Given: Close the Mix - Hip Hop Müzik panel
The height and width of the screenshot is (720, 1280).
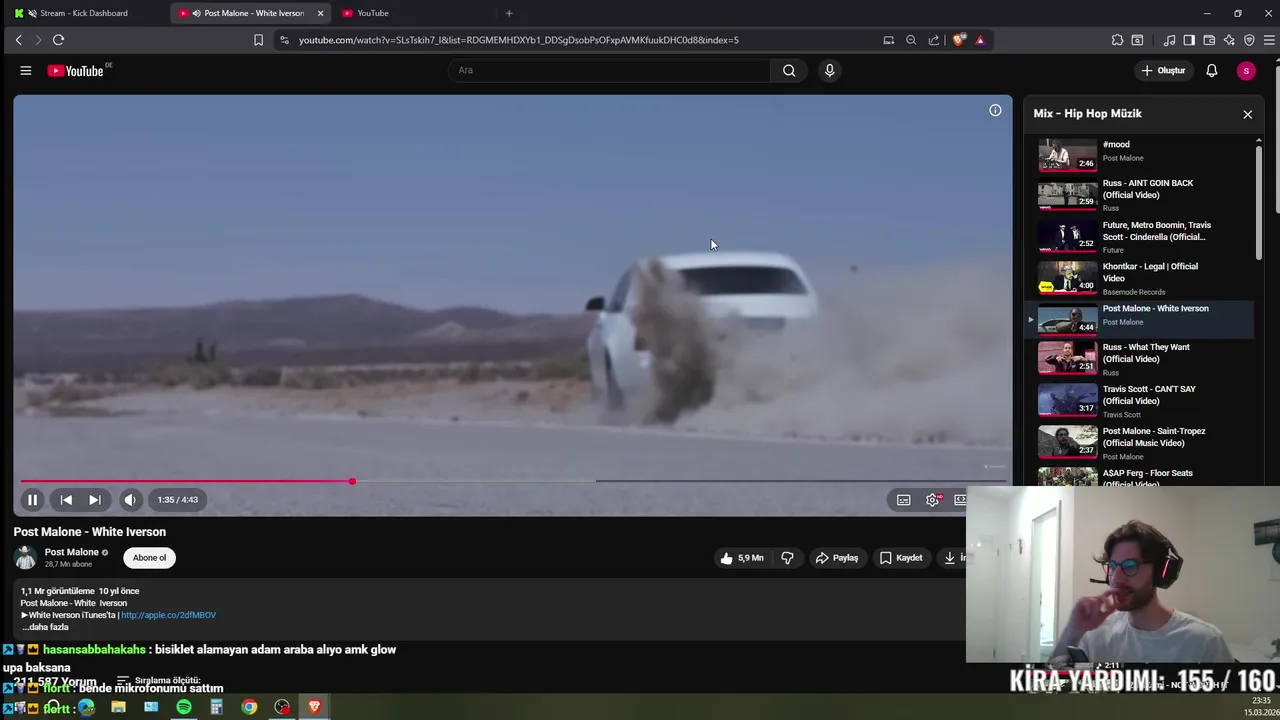Looking at the screenshot, I should click(x=1247, y=114).
